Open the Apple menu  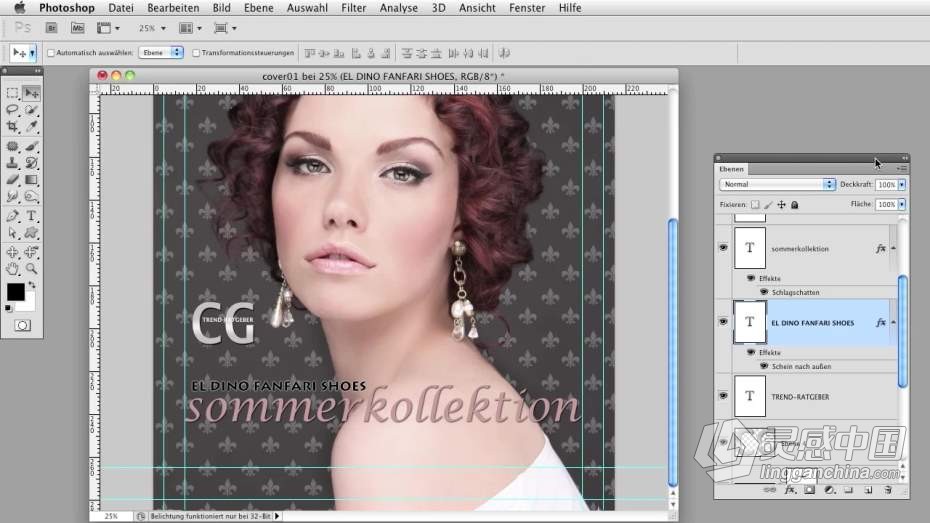pos(20,8)
